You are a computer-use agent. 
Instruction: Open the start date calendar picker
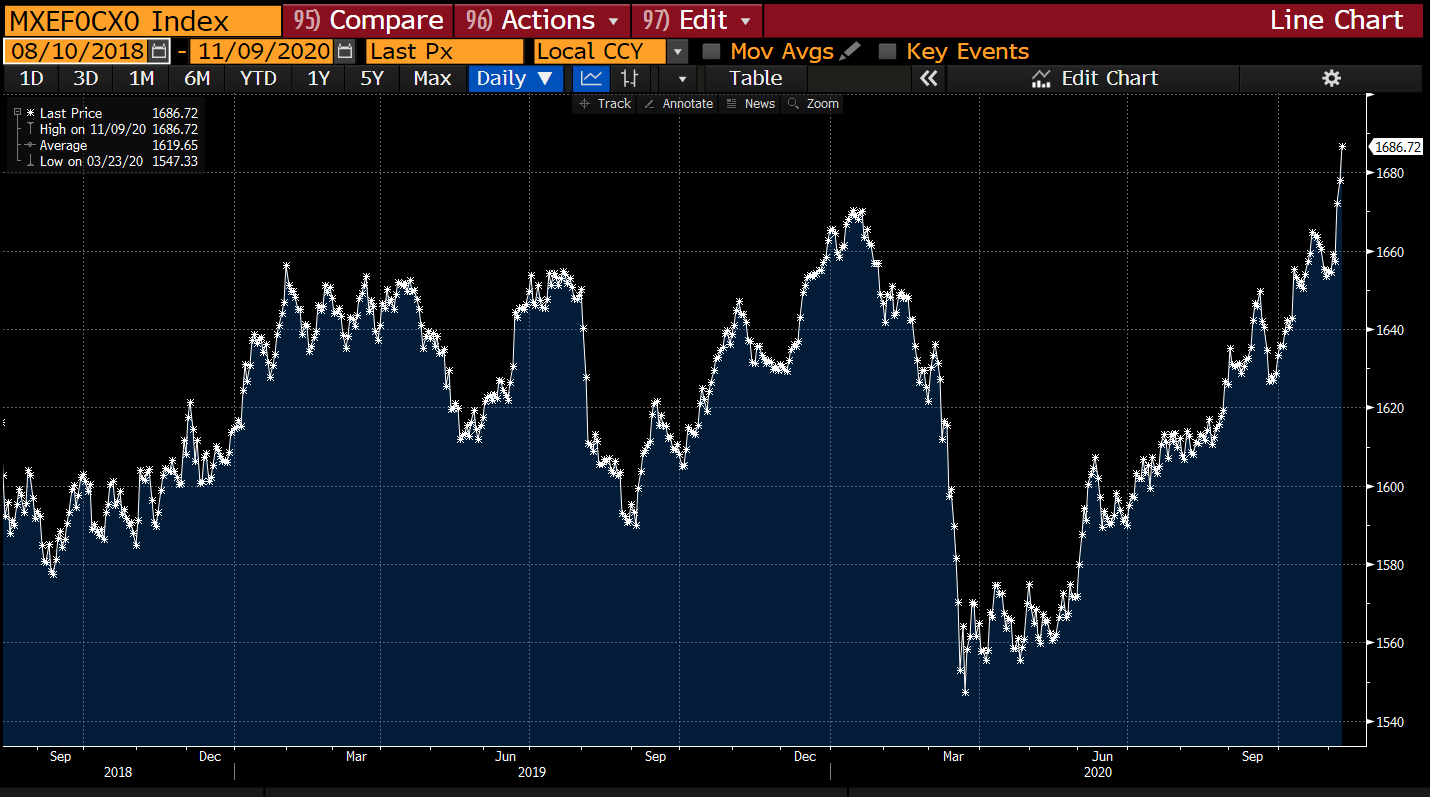tap(158, 50)
